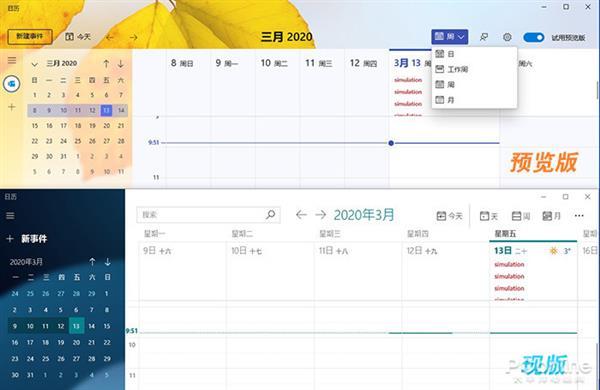Go to the previous week with the left arrow beside 三月 2020

pyautogui.click(x=110, y=37)
